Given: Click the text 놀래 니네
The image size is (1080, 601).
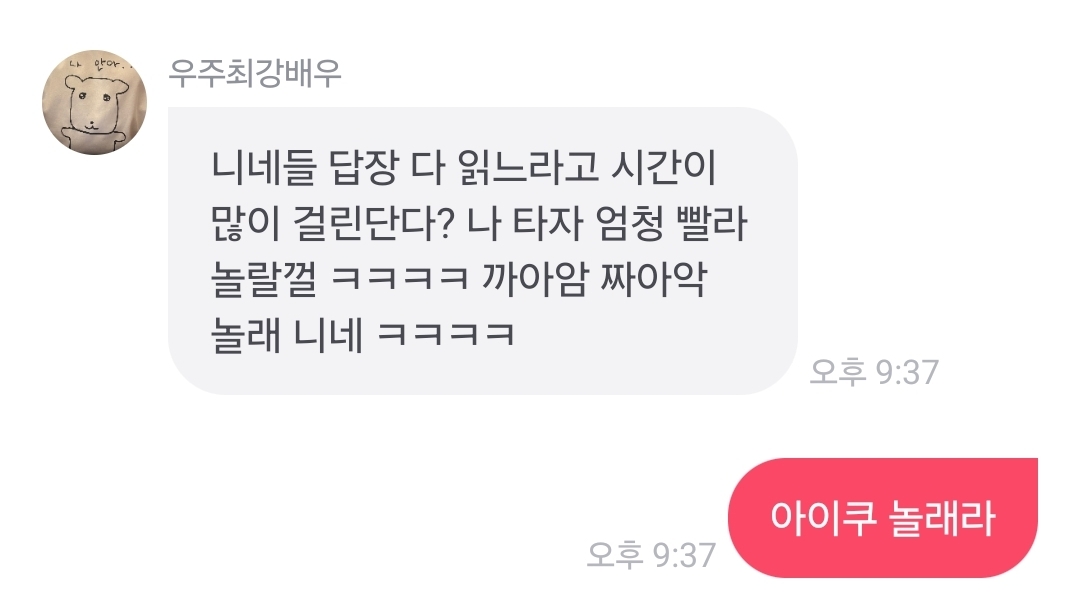Looking at the screenshot, I should pos(287,335).
